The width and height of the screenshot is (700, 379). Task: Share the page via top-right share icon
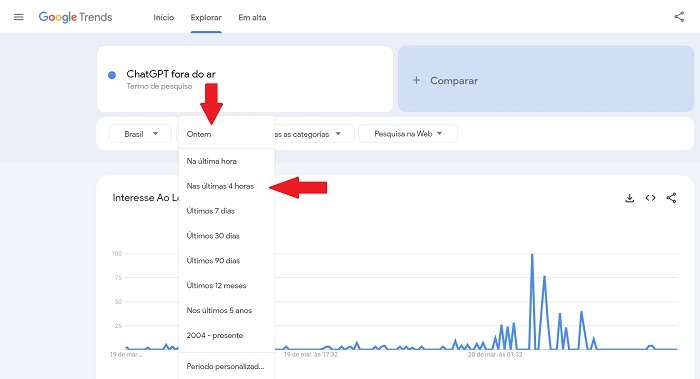pos(679,17)
